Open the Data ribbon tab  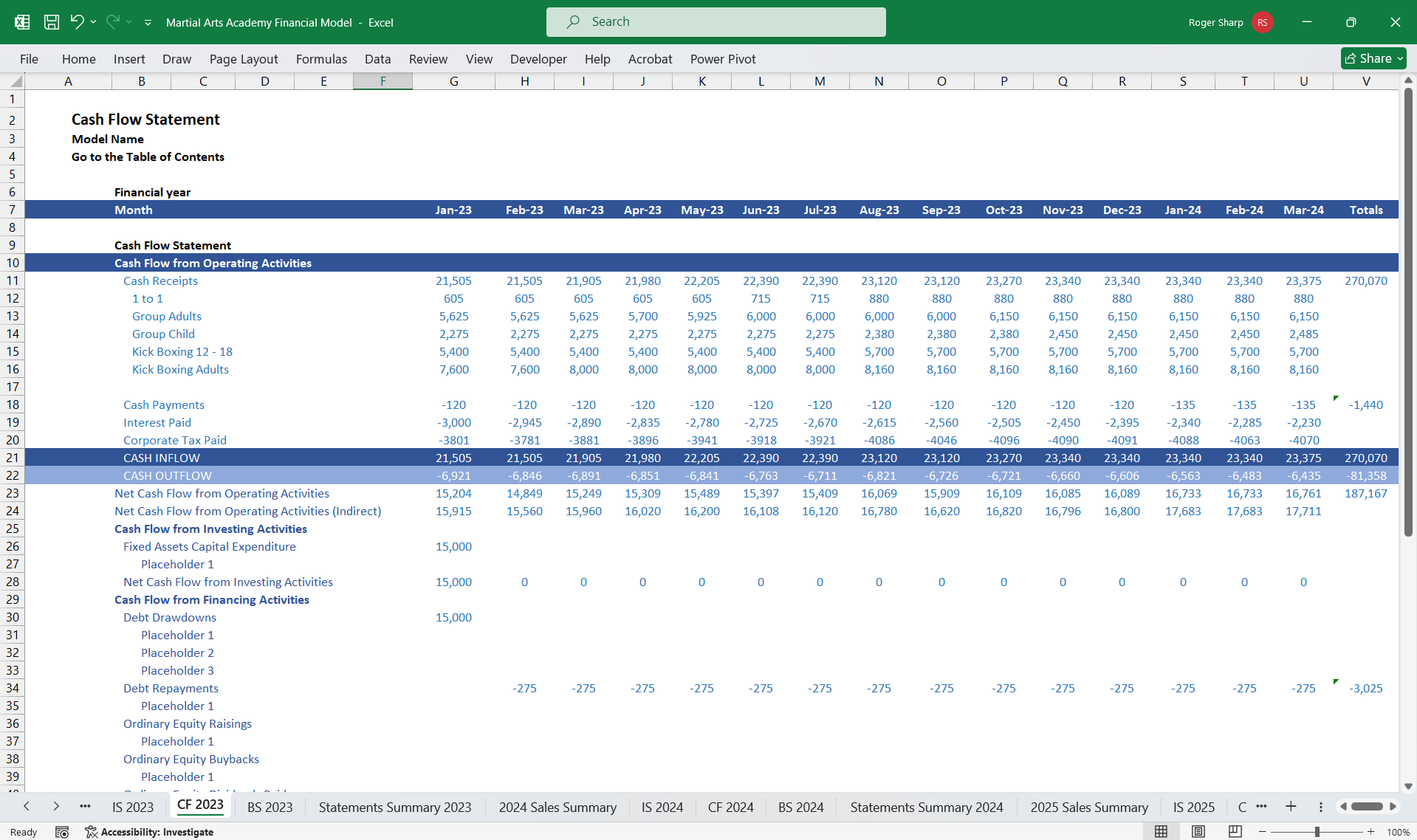(377, 59)
